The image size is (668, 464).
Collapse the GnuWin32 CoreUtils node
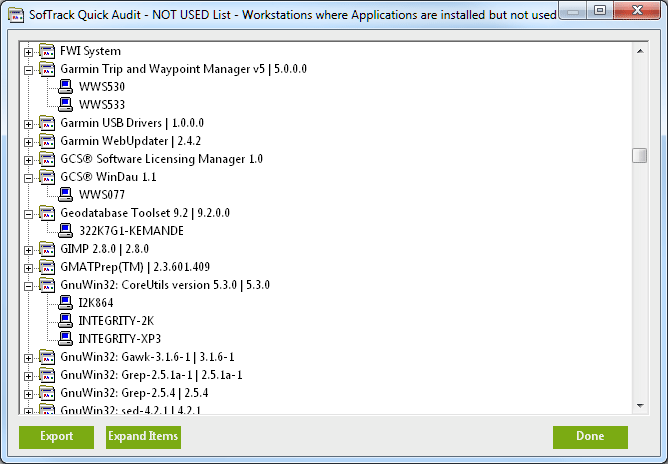click(28, 285)
